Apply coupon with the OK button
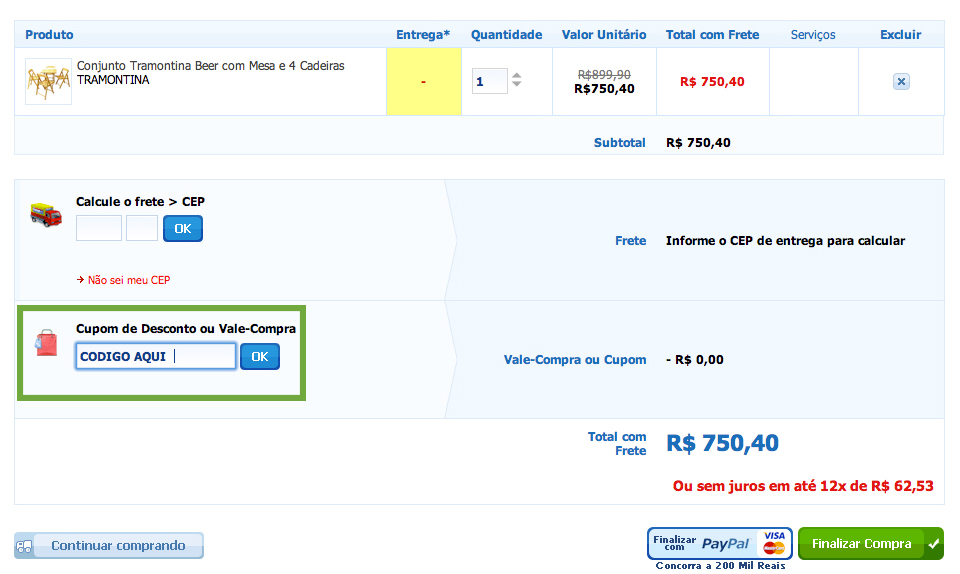The height and width of the screenshot is (574, 960). [x=260, y=357]
